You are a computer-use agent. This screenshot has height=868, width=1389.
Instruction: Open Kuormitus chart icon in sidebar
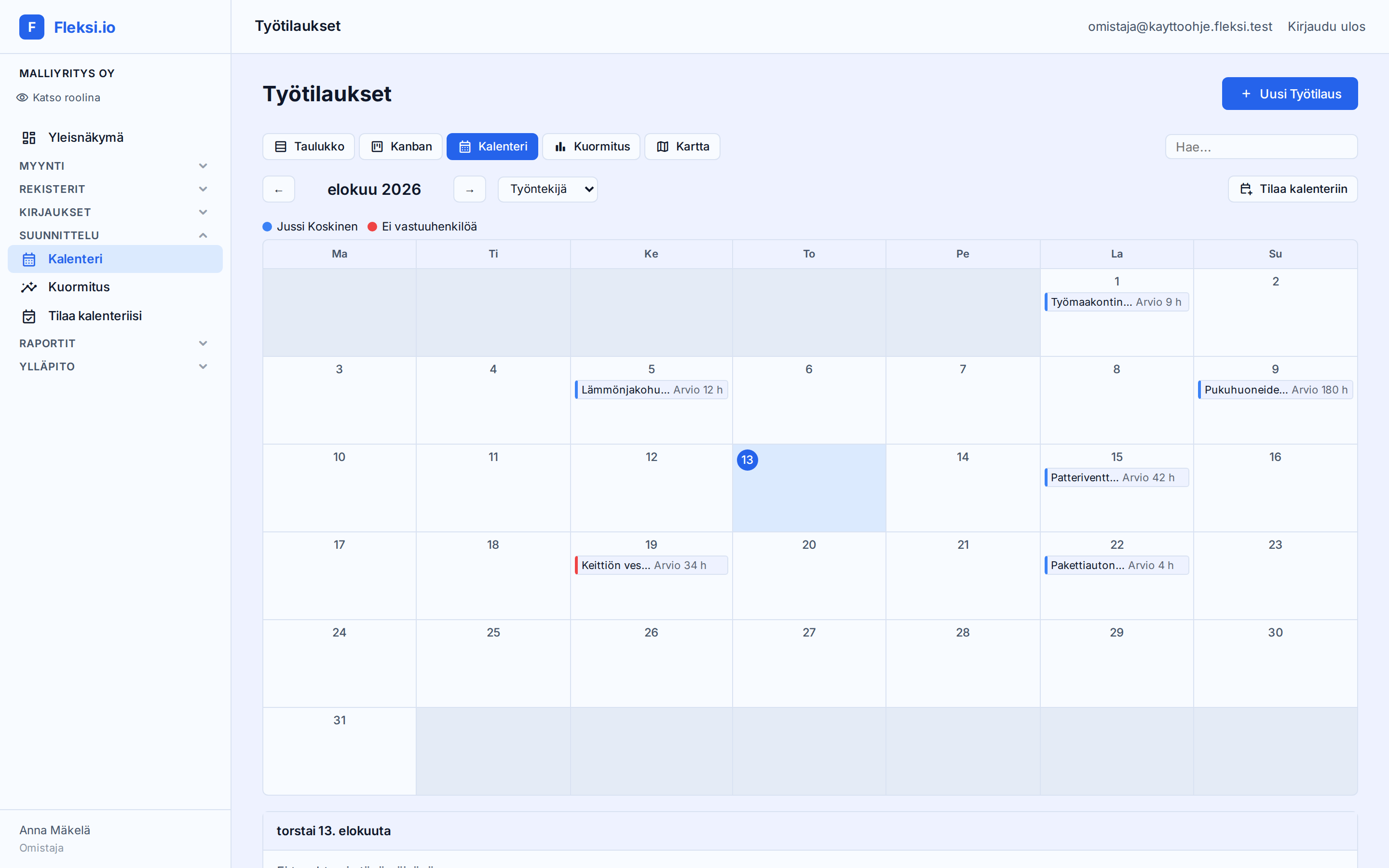click(29, 287)
